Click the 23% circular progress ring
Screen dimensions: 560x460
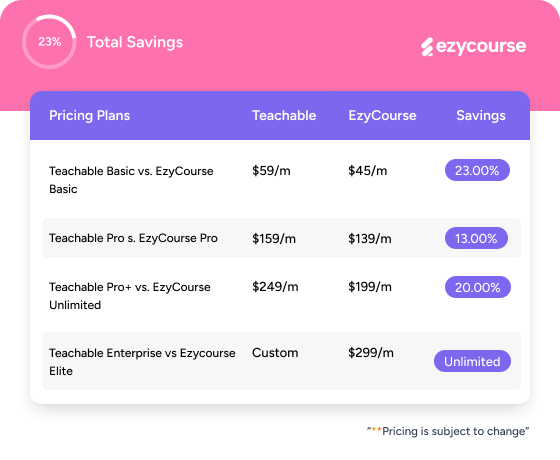(49, 42)
